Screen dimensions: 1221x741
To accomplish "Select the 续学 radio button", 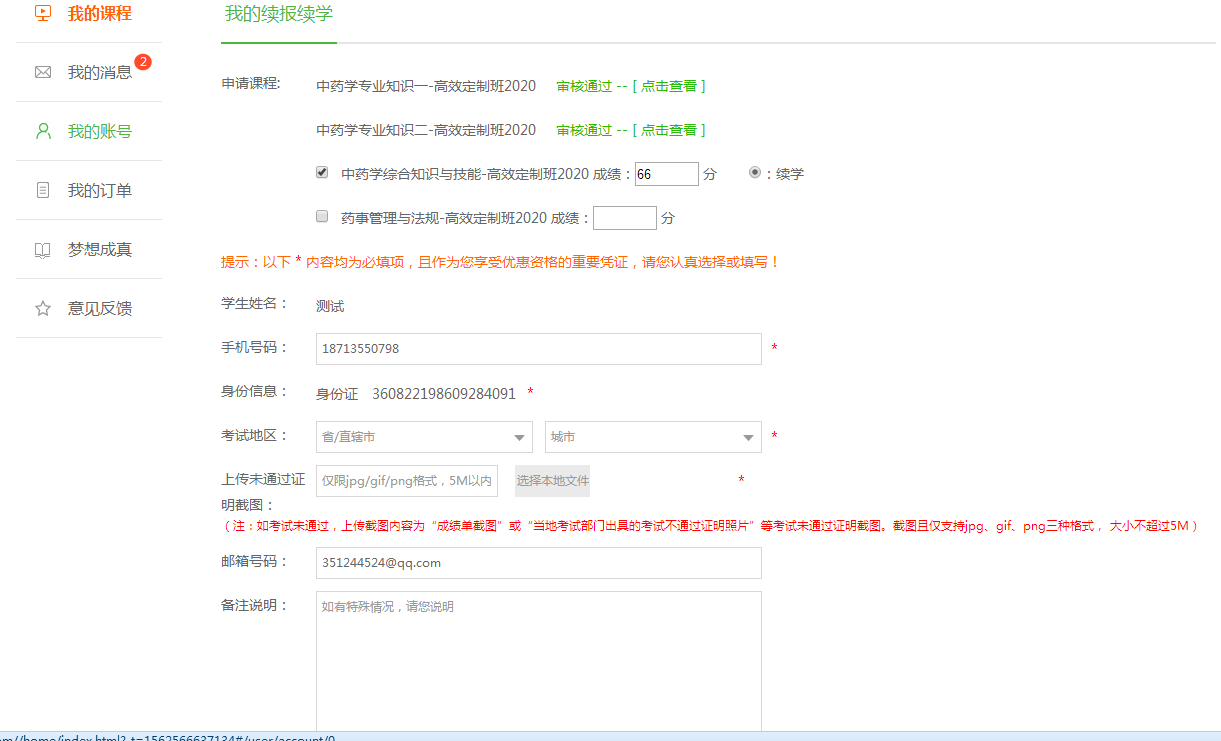I will pos(755,172).
